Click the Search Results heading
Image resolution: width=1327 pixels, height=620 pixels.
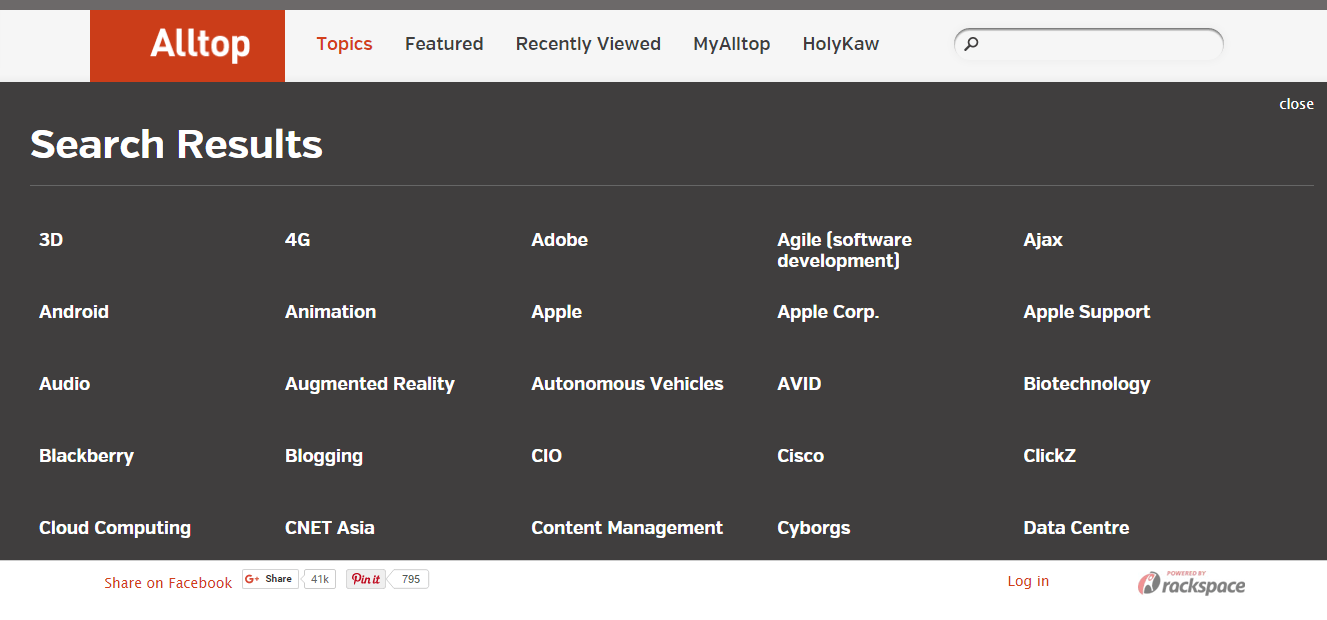176,145
